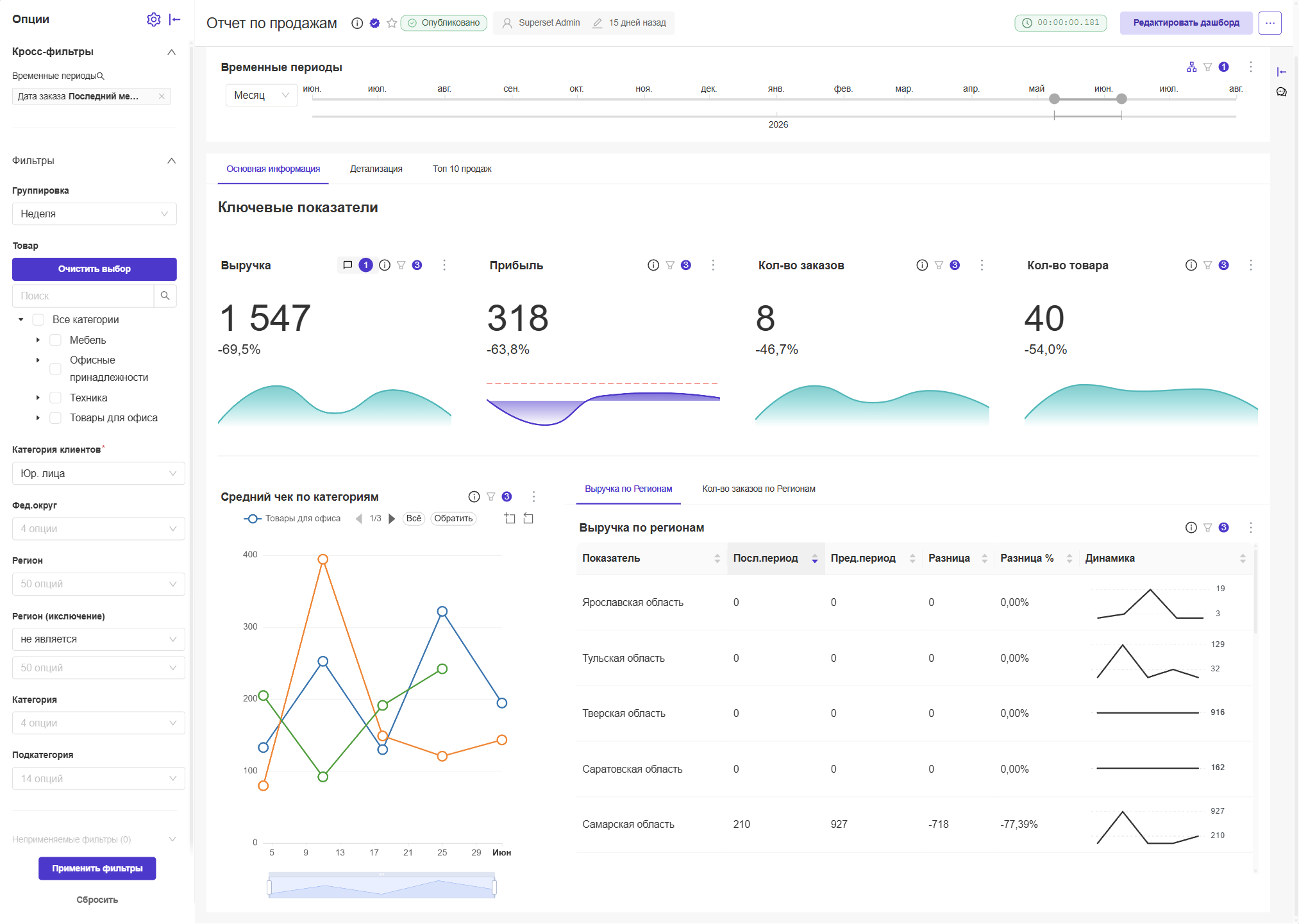Open Временные периоды hierarchy icon

tap(1191, 67)
